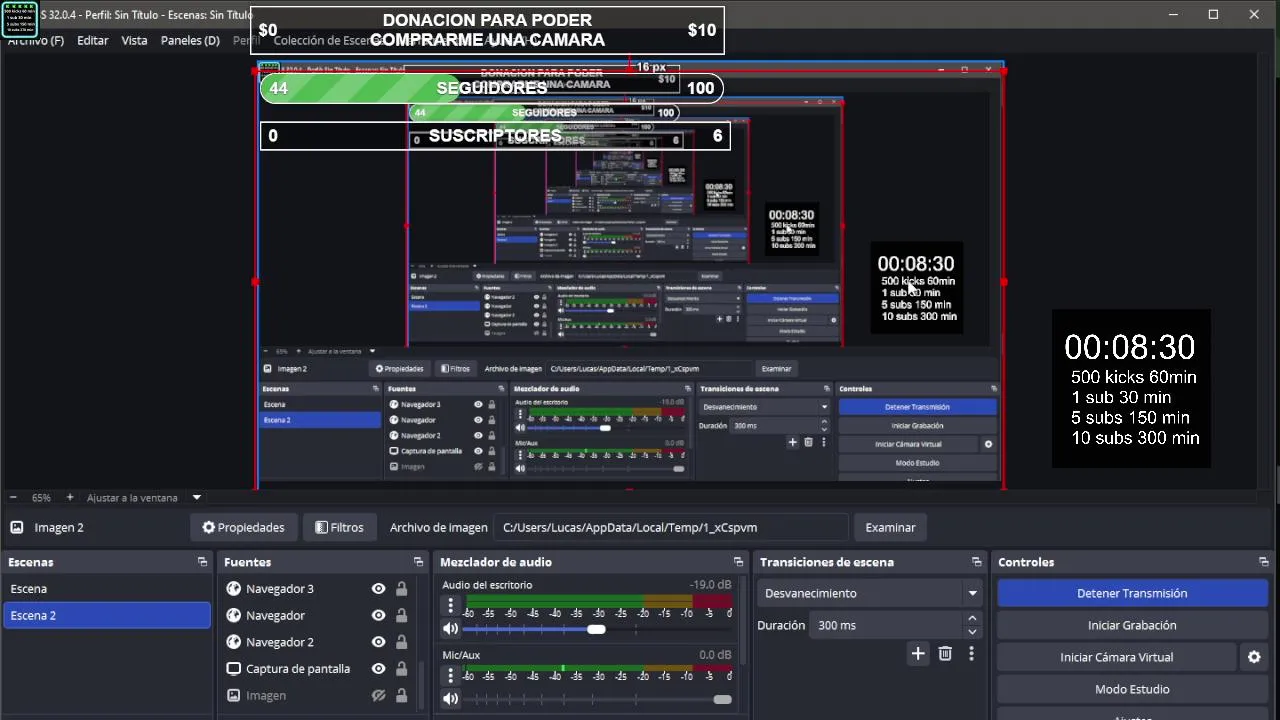Decrease transition duration with down arrow
The width and height of the screenshot is (1280, 720).
(x=972, y=632)
